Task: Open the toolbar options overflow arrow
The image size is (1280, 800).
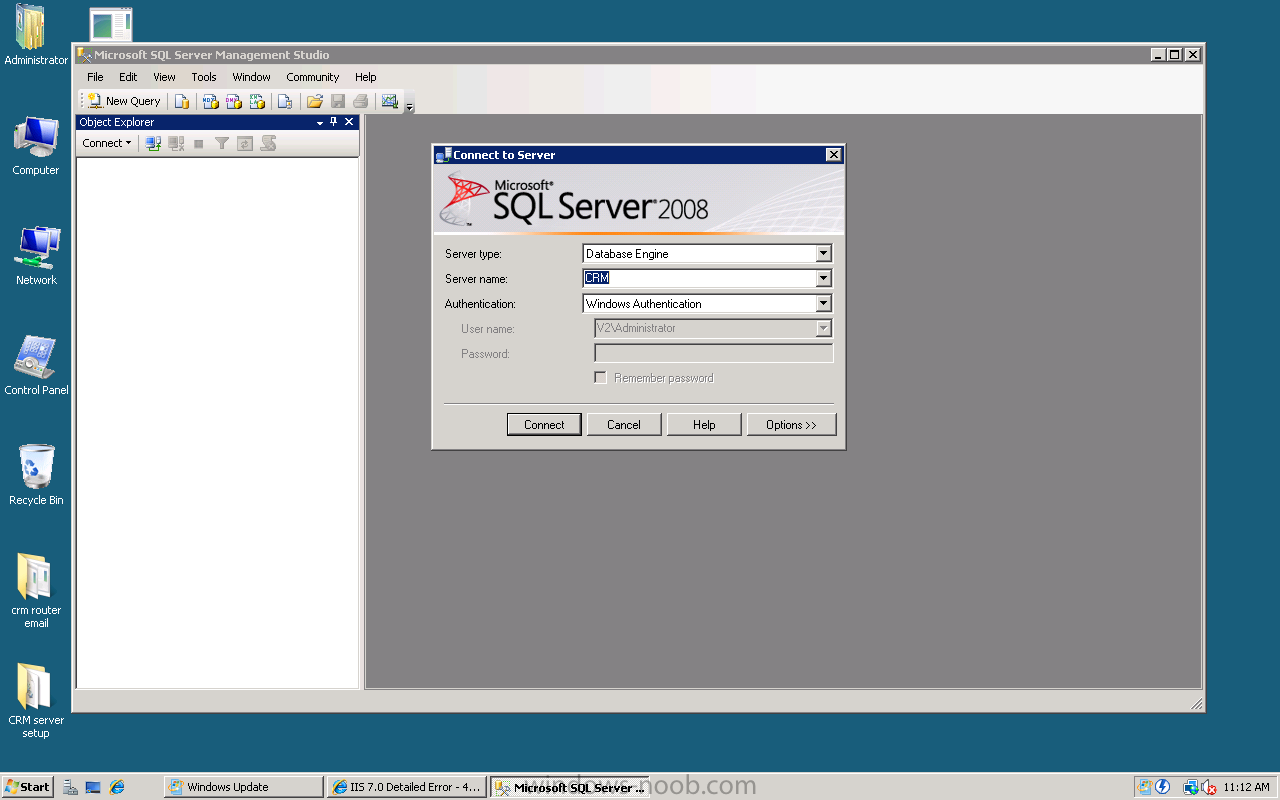Action: 409,105
